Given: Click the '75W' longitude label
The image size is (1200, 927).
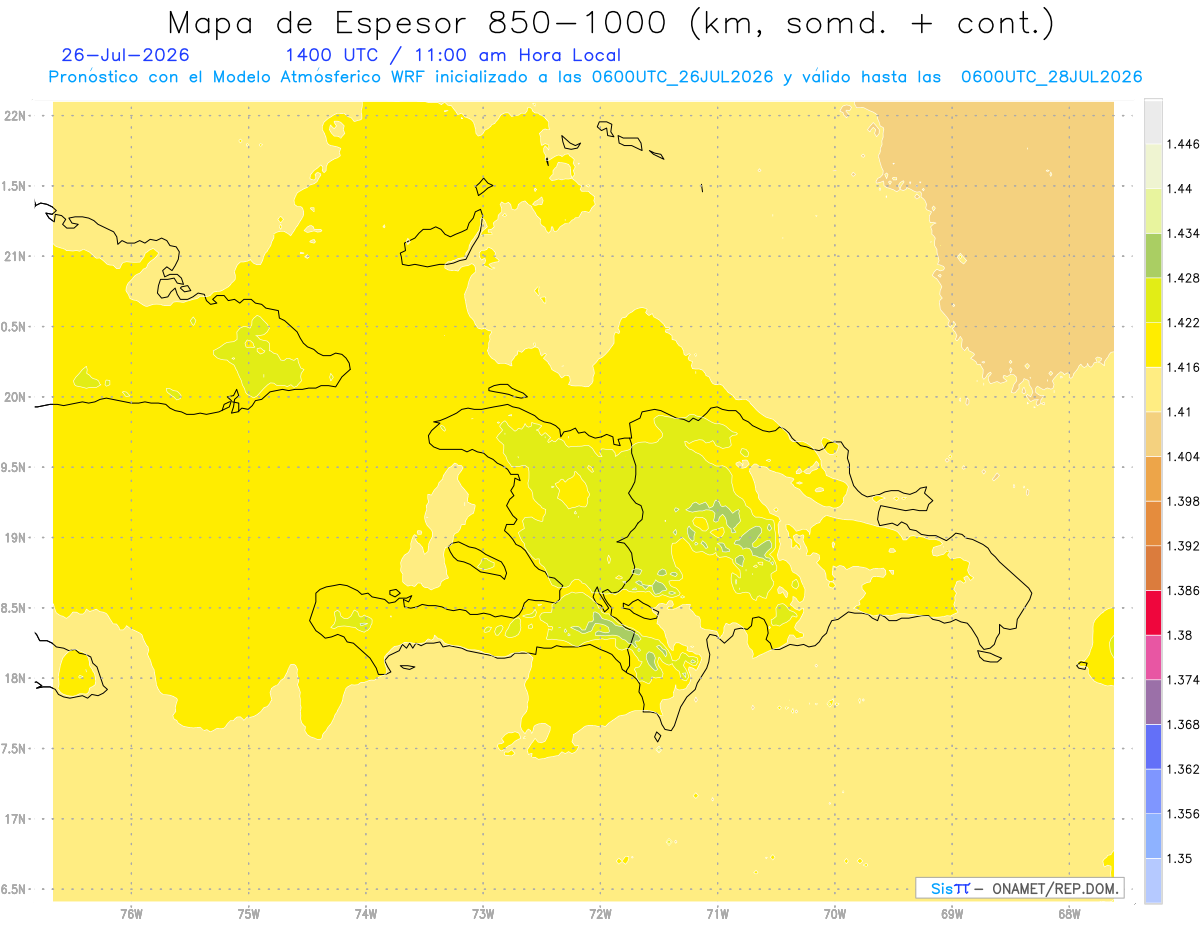Looking at the screenshot, I should [x=249, y=913].
